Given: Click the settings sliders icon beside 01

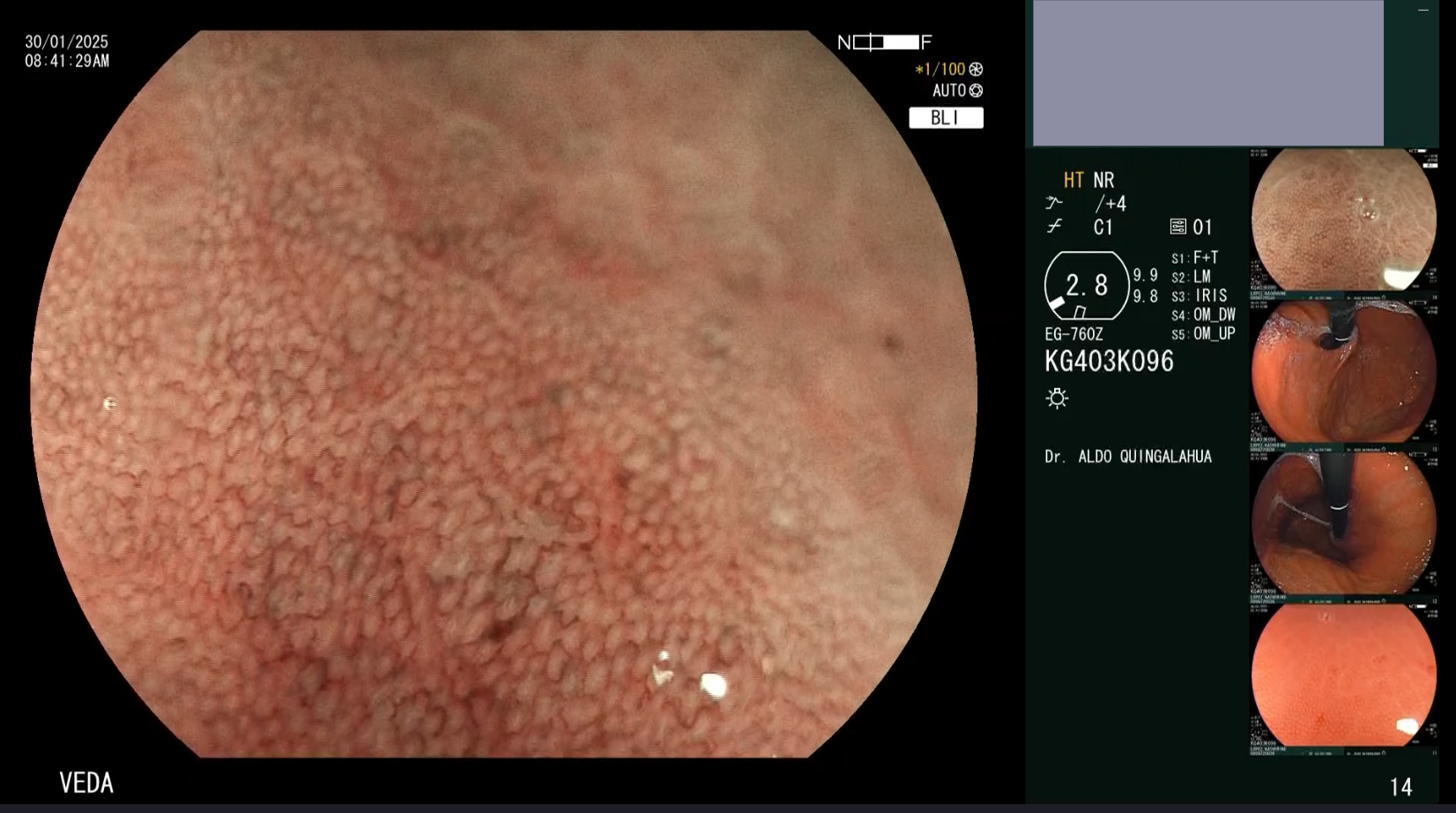Looking at the screenshot, I should 1177,227.
